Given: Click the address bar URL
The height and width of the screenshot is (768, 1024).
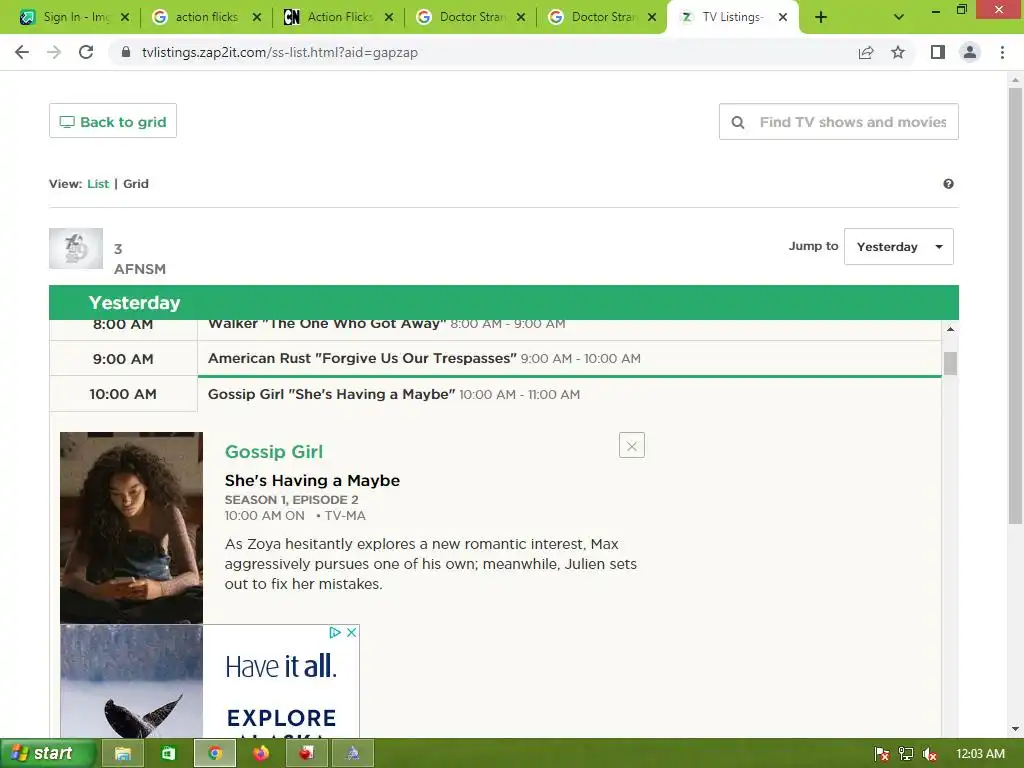Looking at the screenshot, I should pos(280,52).
